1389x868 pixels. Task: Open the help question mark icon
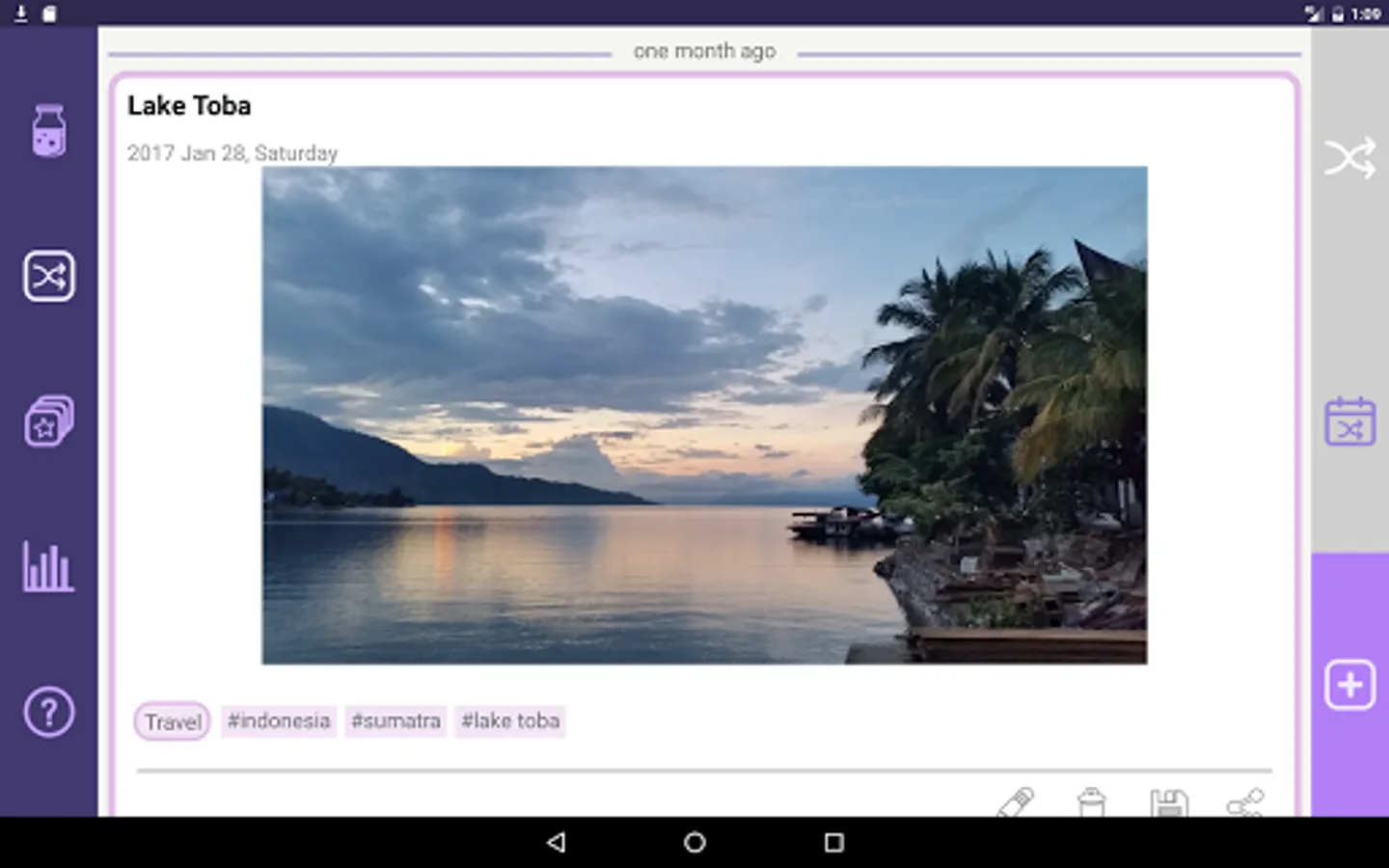(48, 713)
